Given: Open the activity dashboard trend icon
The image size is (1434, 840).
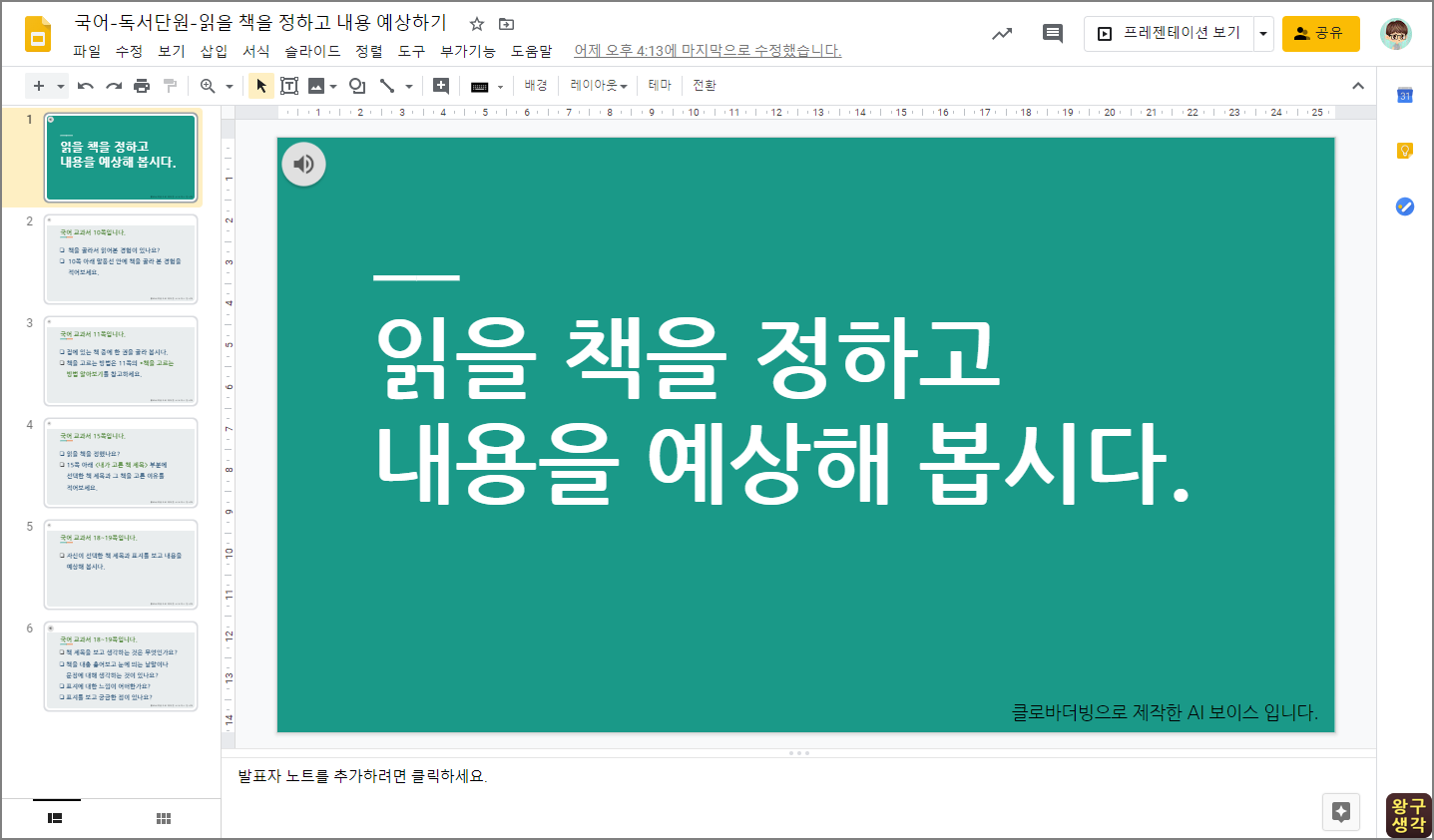Looking at the screenshot, I should click(x=1002, y=34).
